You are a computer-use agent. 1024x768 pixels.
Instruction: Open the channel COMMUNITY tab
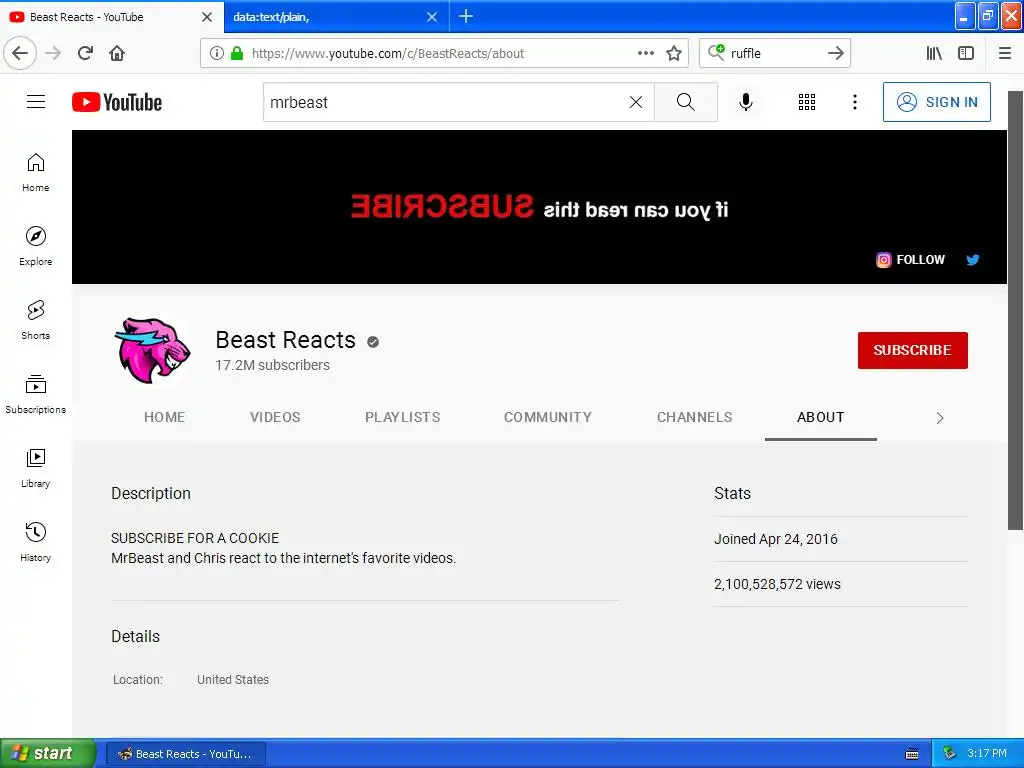point(548,417)
